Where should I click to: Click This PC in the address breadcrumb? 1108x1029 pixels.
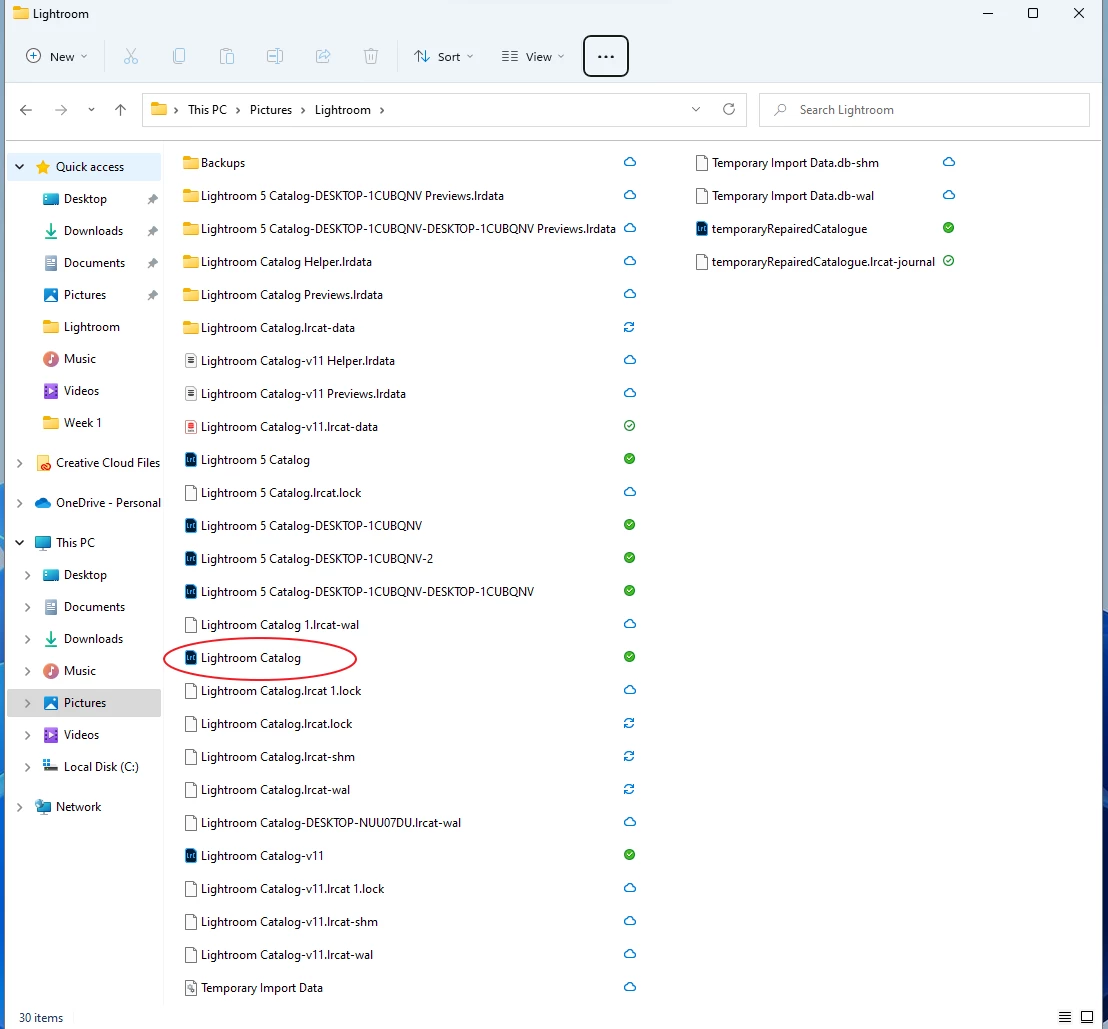tap(207, 110)
